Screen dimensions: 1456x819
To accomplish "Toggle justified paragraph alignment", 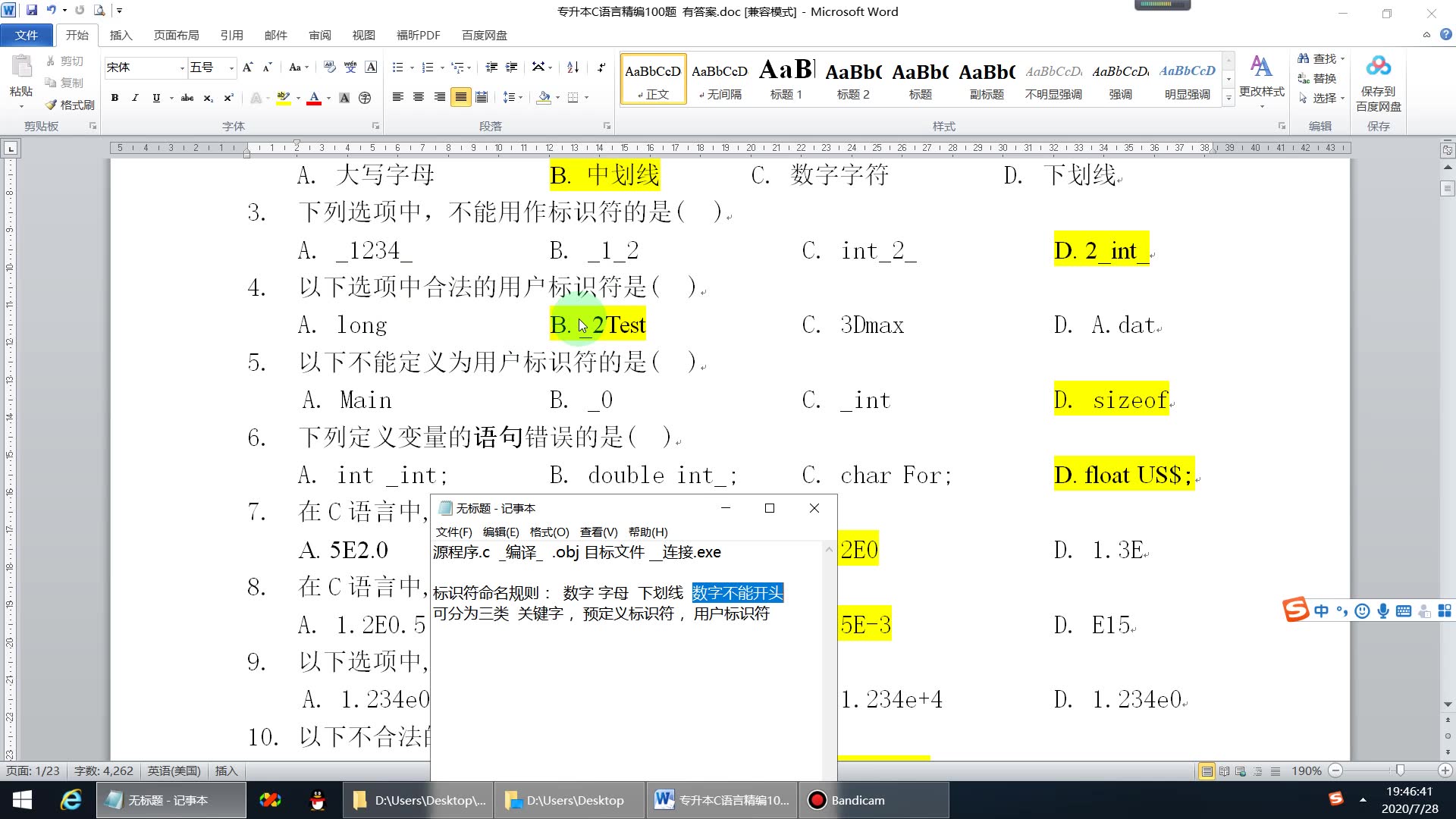I will tap(460, 97).
